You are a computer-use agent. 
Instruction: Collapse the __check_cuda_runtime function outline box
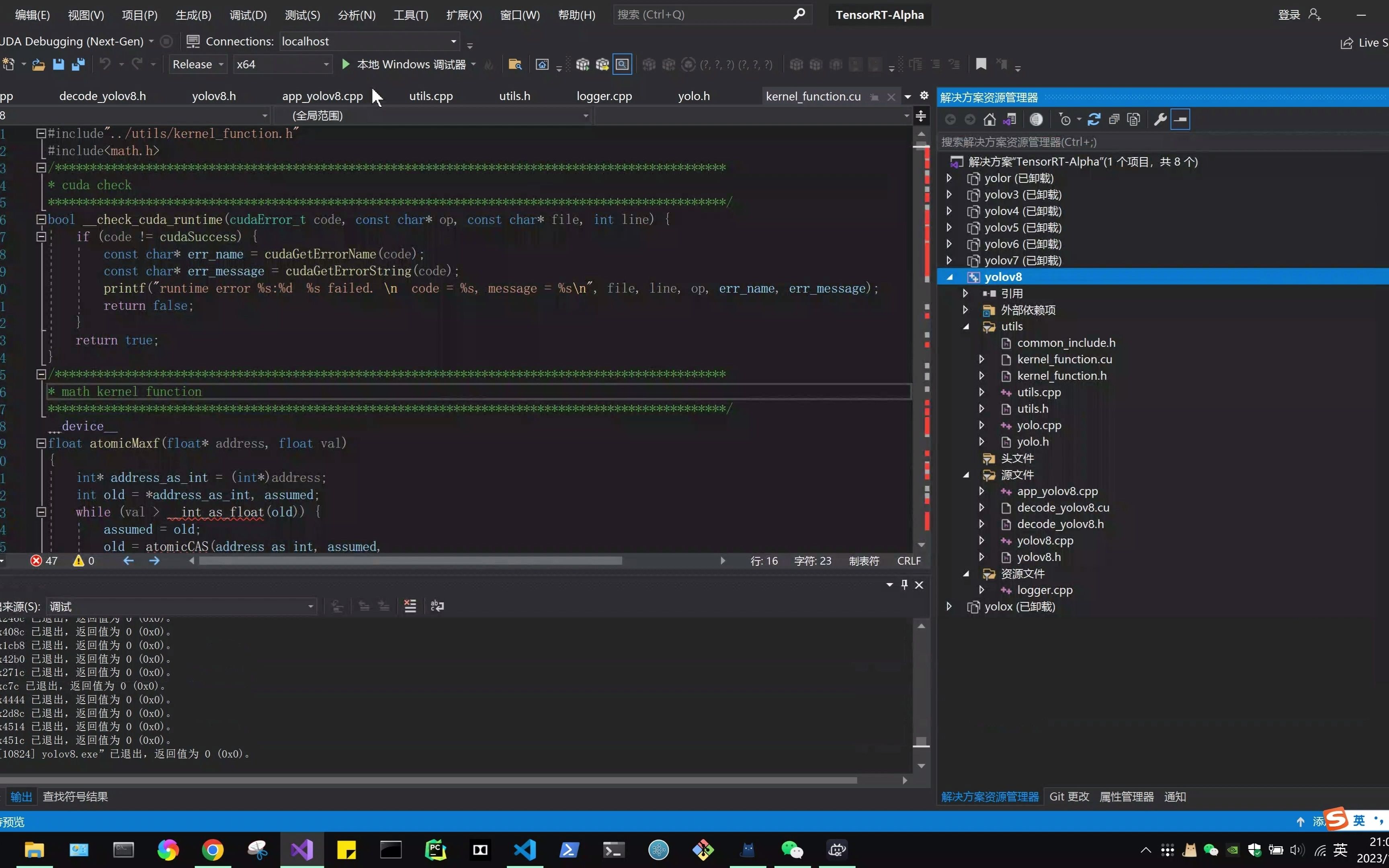click(x=41, y=219)
